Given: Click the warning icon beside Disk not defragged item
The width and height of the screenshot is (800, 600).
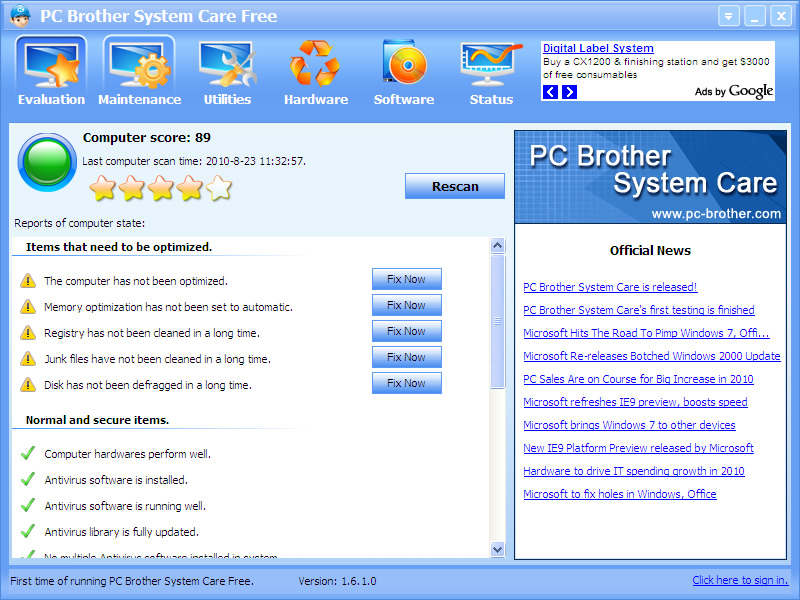Looking at the screenshot, I should 28,385.
